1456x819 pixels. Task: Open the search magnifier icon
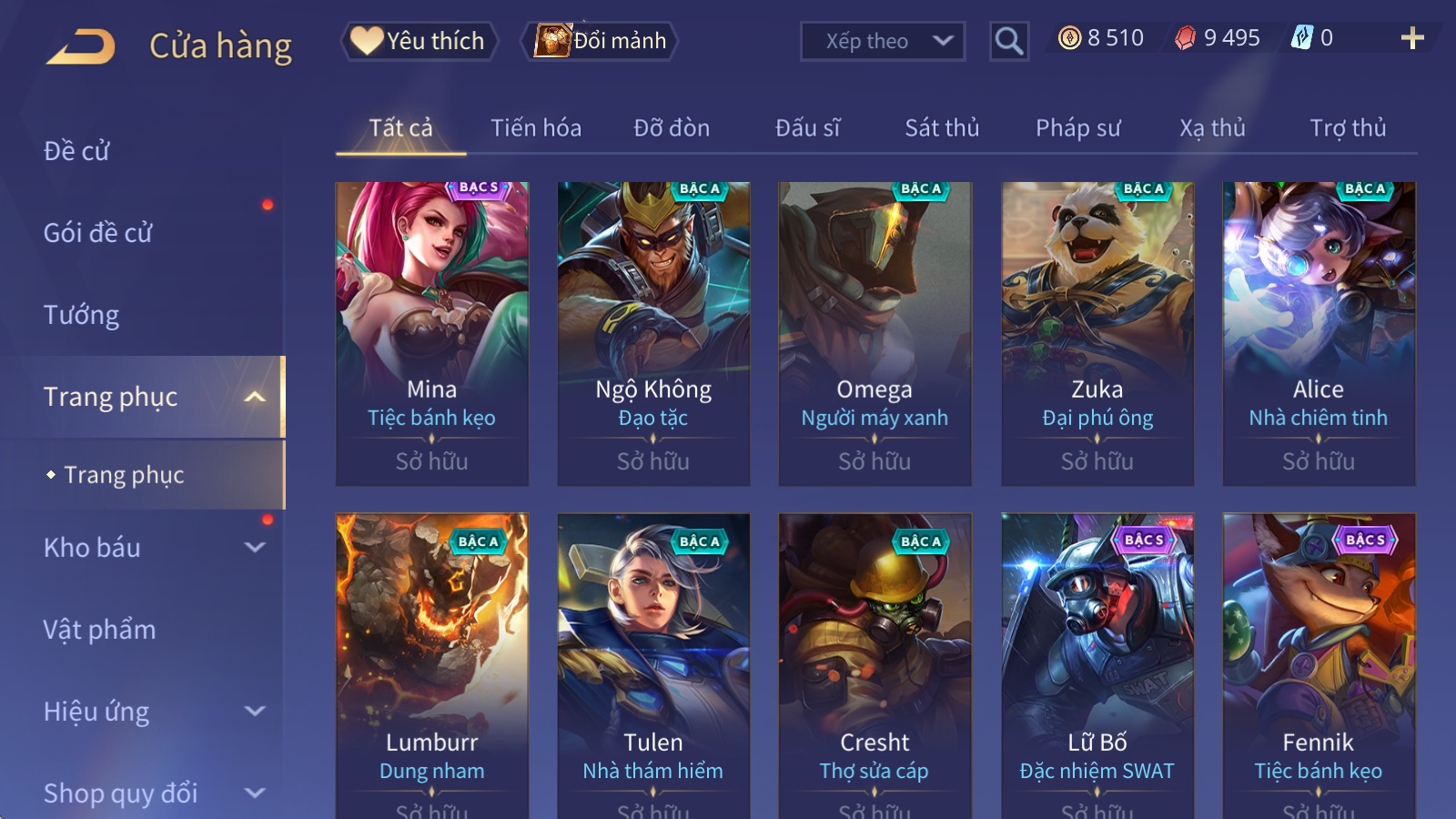[x=1009, y=41]
